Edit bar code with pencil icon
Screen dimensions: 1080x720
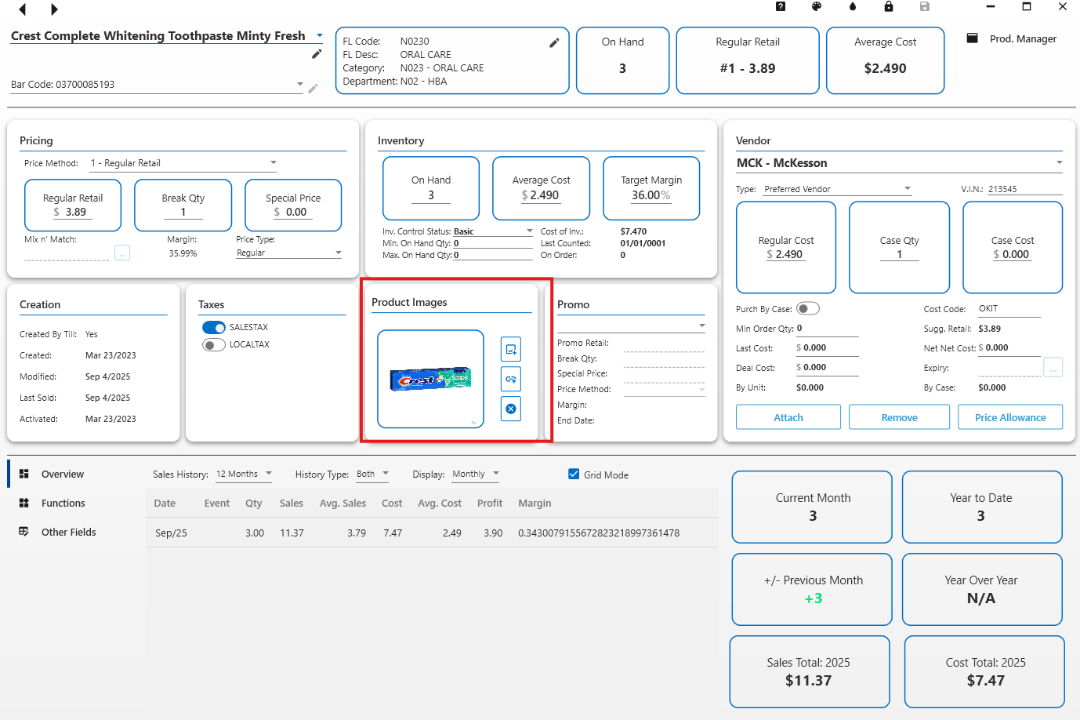[x=313, y=88]
